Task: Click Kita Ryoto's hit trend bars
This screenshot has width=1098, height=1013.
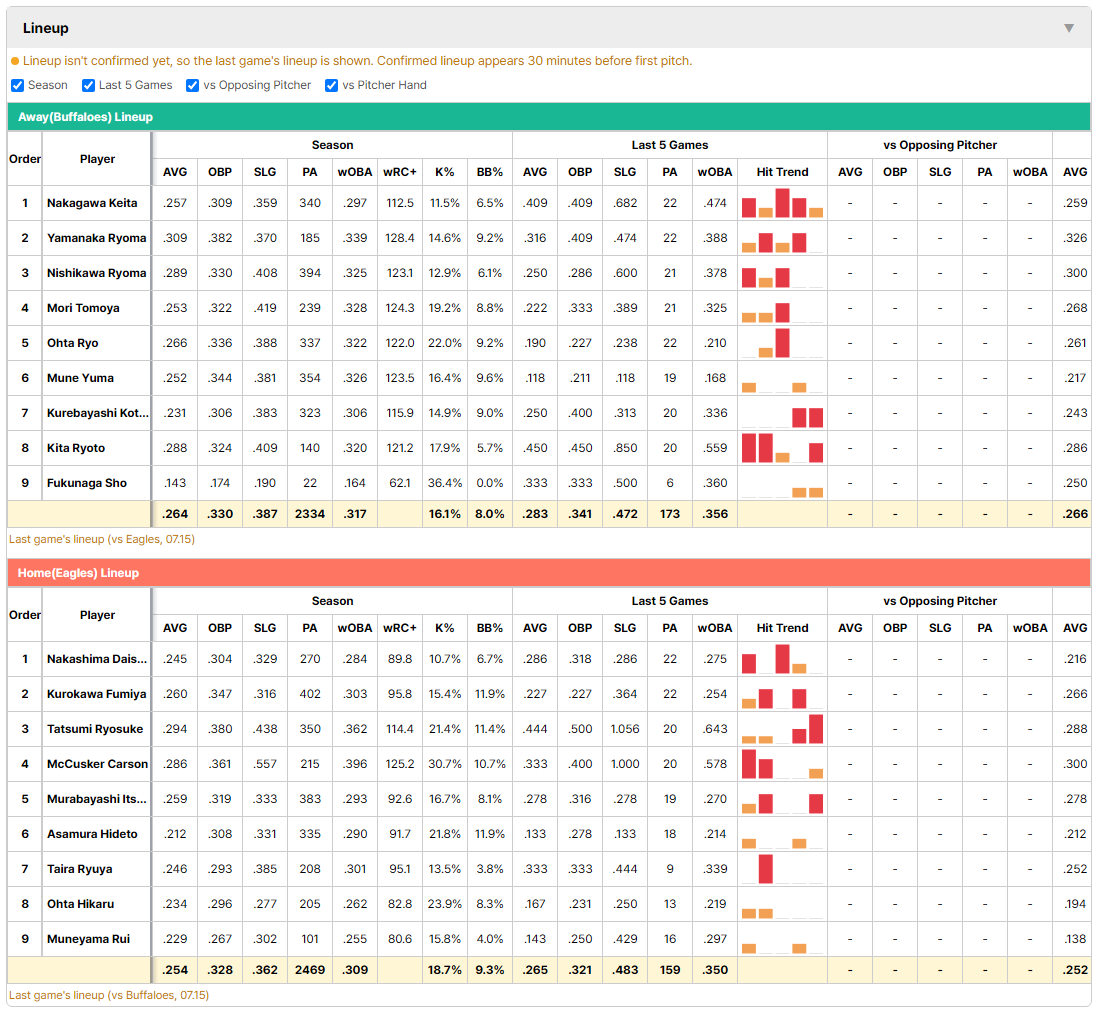Action: pos(782,448)
